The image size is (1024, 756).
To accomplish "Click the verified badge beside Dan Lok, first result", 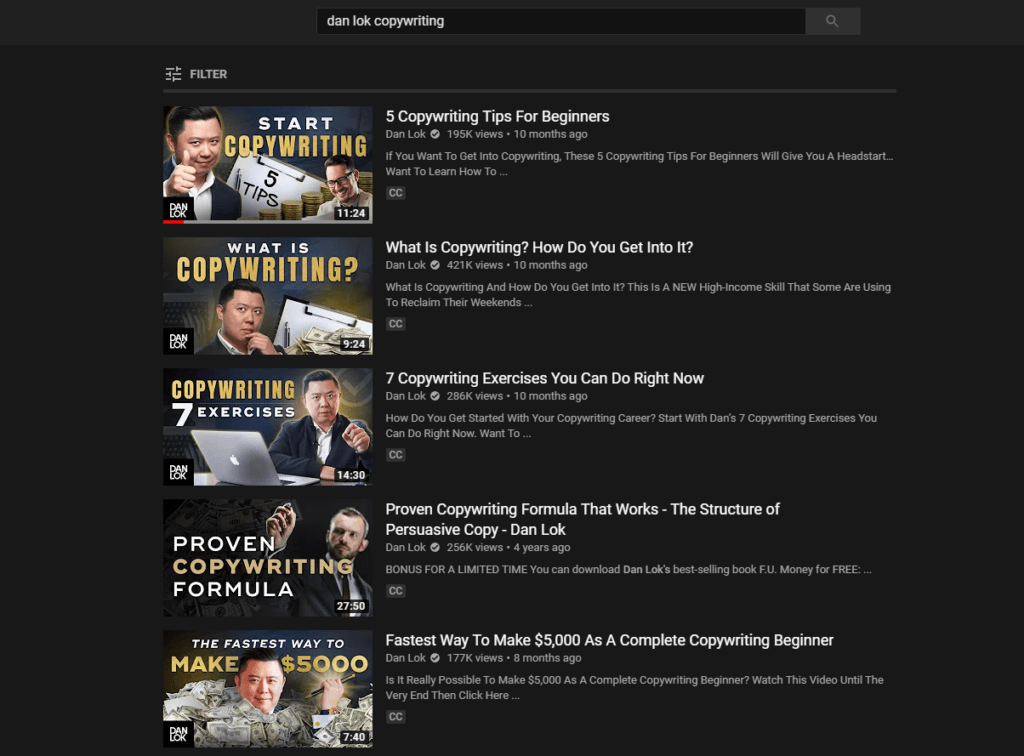I will (434, 133).
